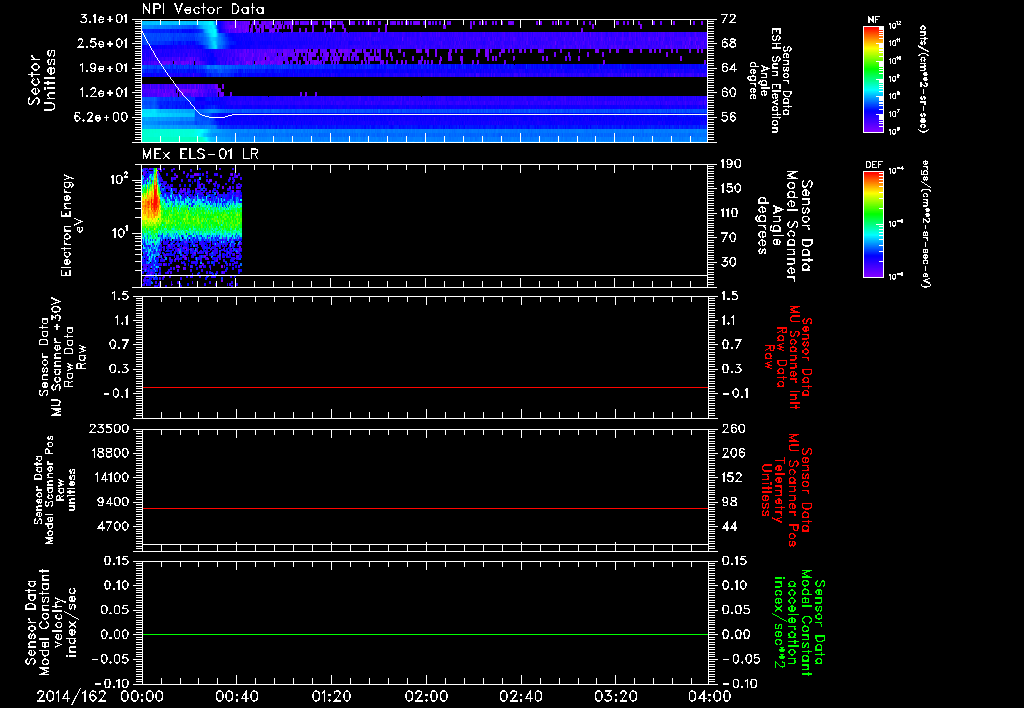The width and height of the screenshot is (1024, 708).
Task: Select the 'Electron Energy eV' axis label
Action: [x=72, y=225]
